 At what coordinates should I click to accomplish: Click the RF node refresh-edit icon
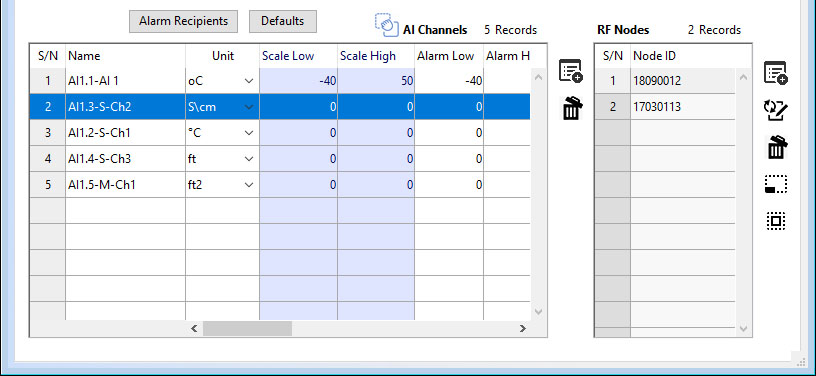coord(775,110)
